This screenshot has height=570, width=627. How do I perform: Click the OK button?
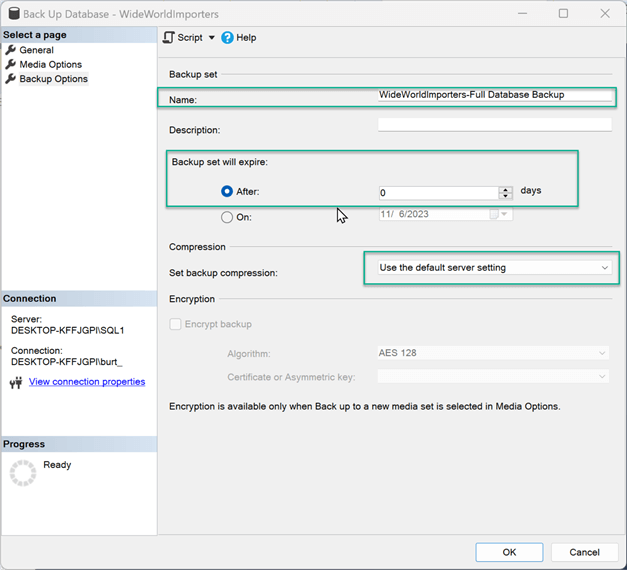coord(509,552)
